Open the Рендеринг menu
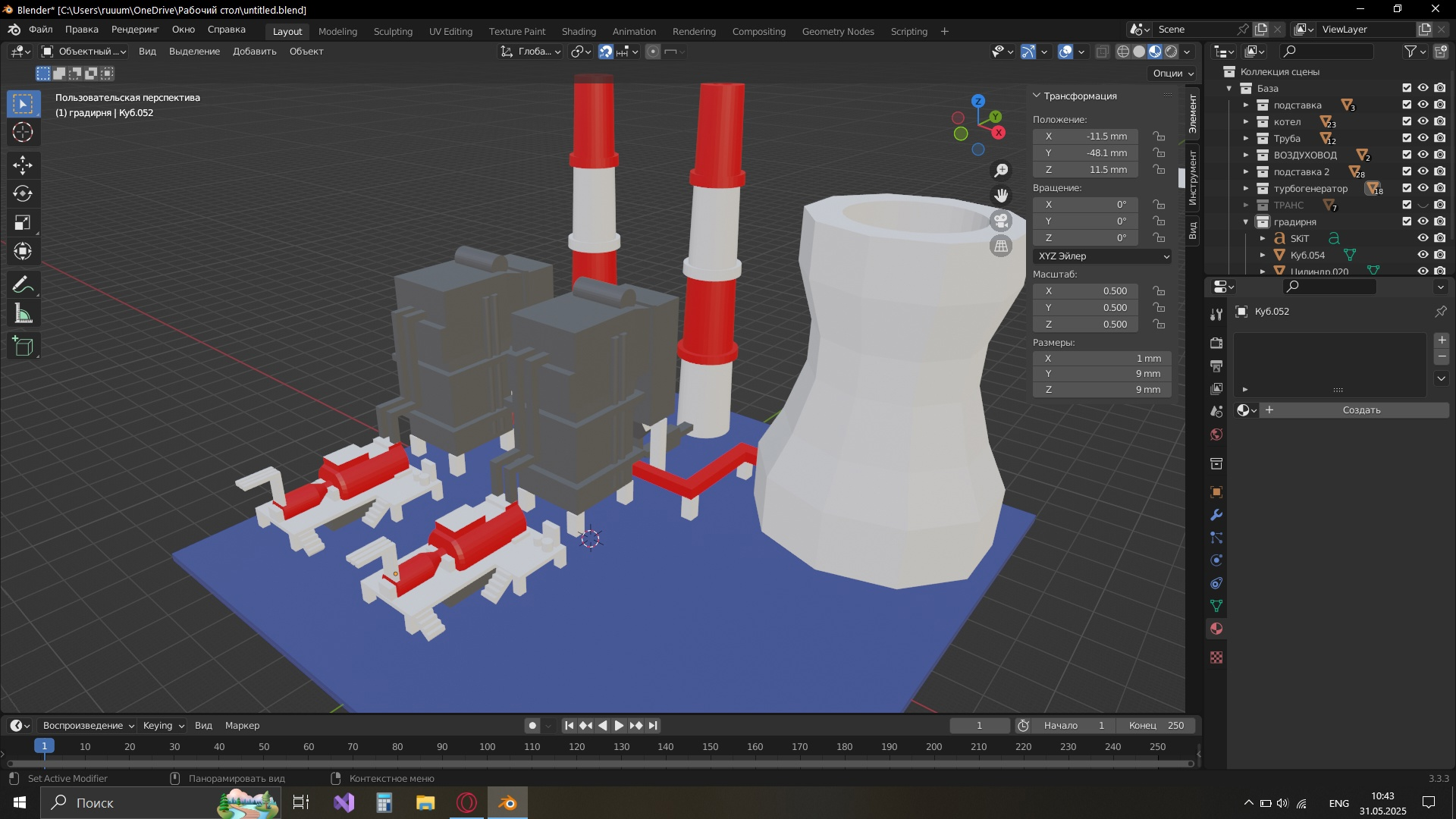 [135, 30]
